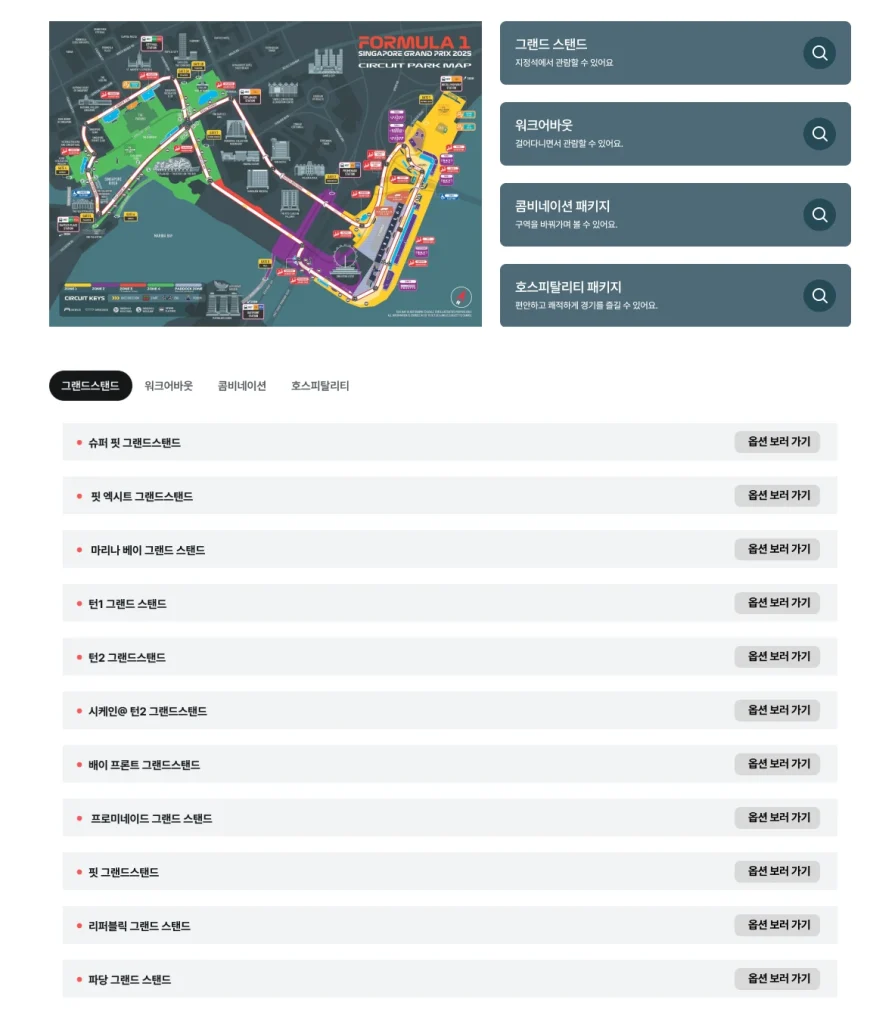Click the search icon on 콤비네이션 패키지 card
This screenshot has width=873, height=1024.
click(x=819, y=215)
